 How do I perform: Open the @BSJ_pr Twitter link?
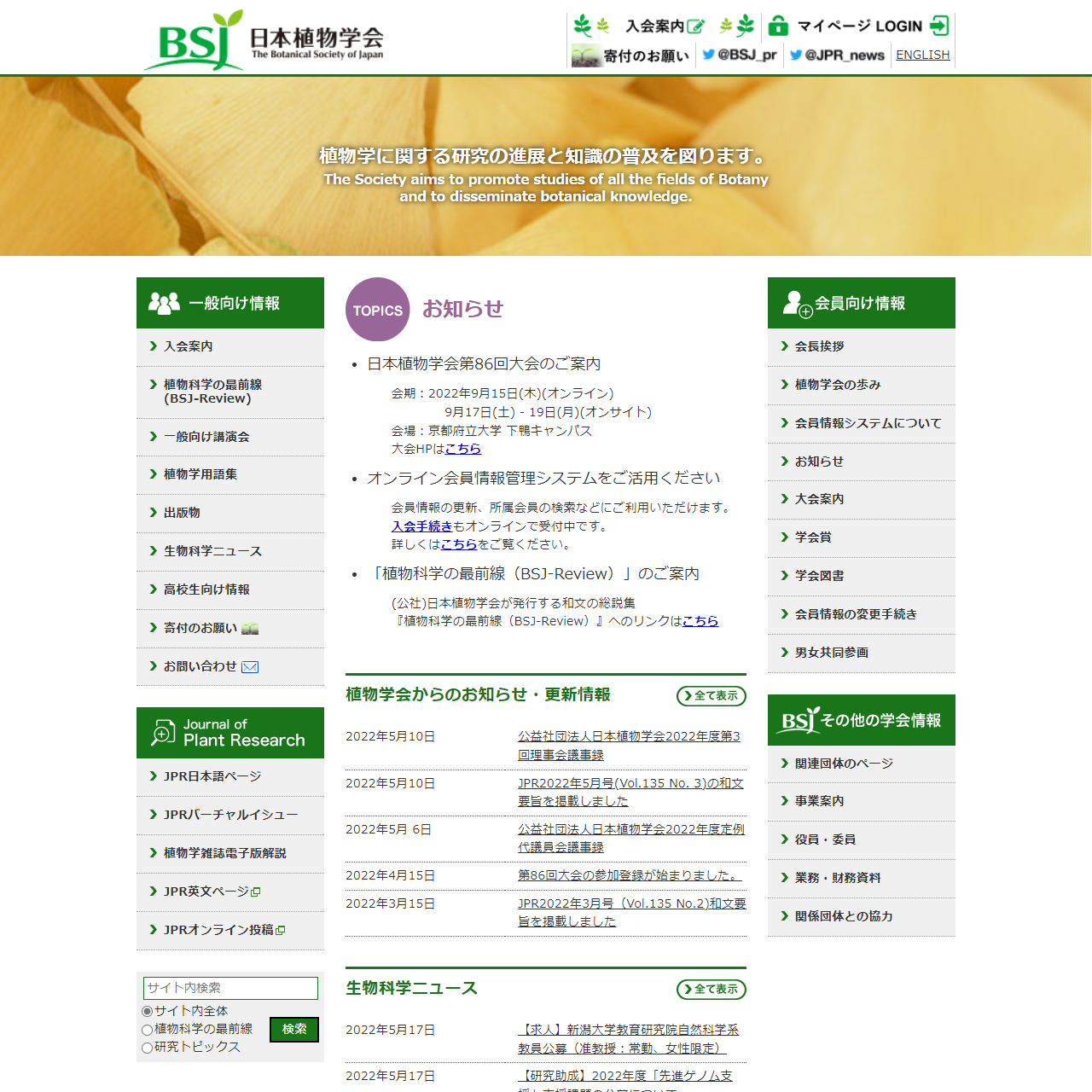click(739, 55)
